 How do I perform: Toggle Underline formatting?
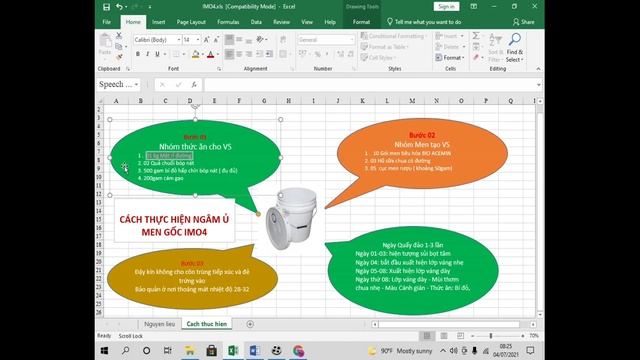157,54
